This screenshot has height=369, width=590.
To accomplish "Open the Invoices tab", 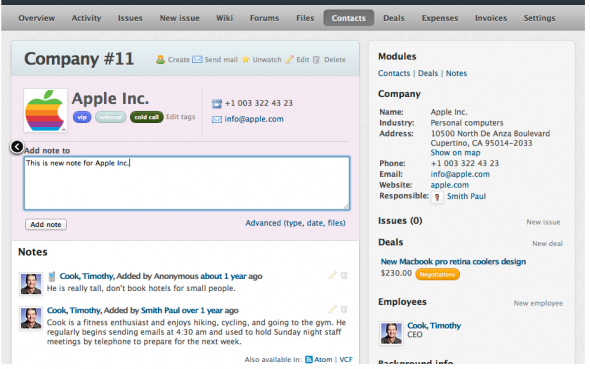I will click(491, 18).
